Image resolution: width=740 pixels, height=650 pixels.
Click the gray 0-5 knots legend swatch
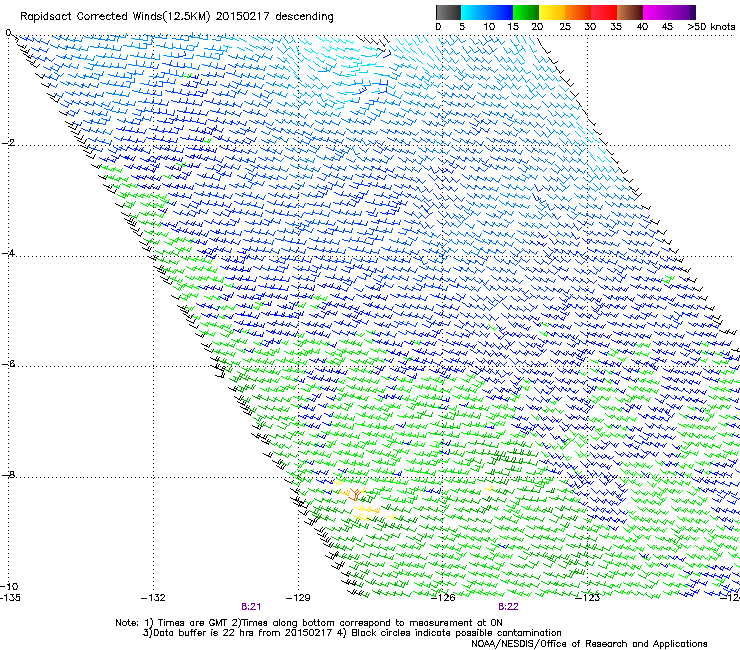tap(448, 12)
